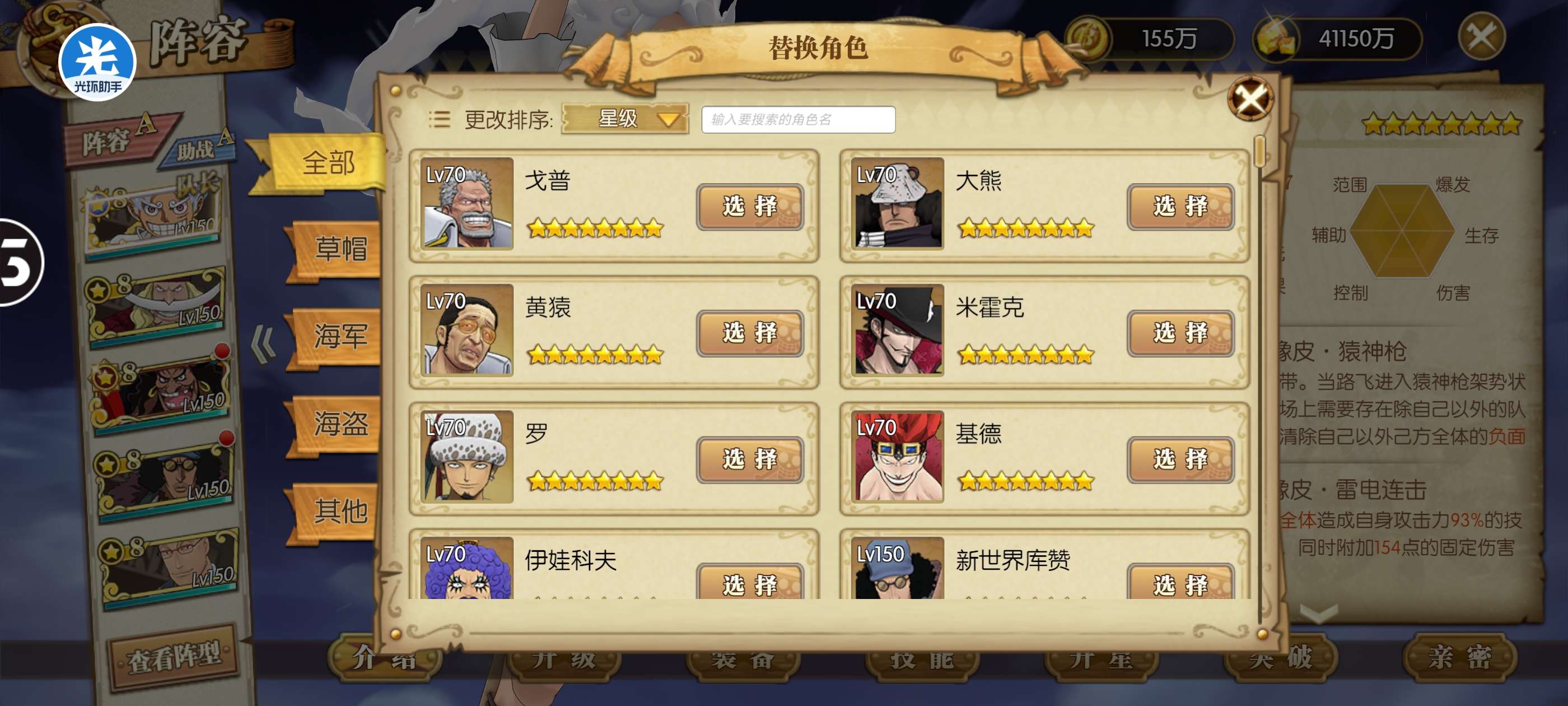Click the gold coin currency icon
Image resolution: width=1568 pixels, height=706 pixels.
tap(1088, 38)
